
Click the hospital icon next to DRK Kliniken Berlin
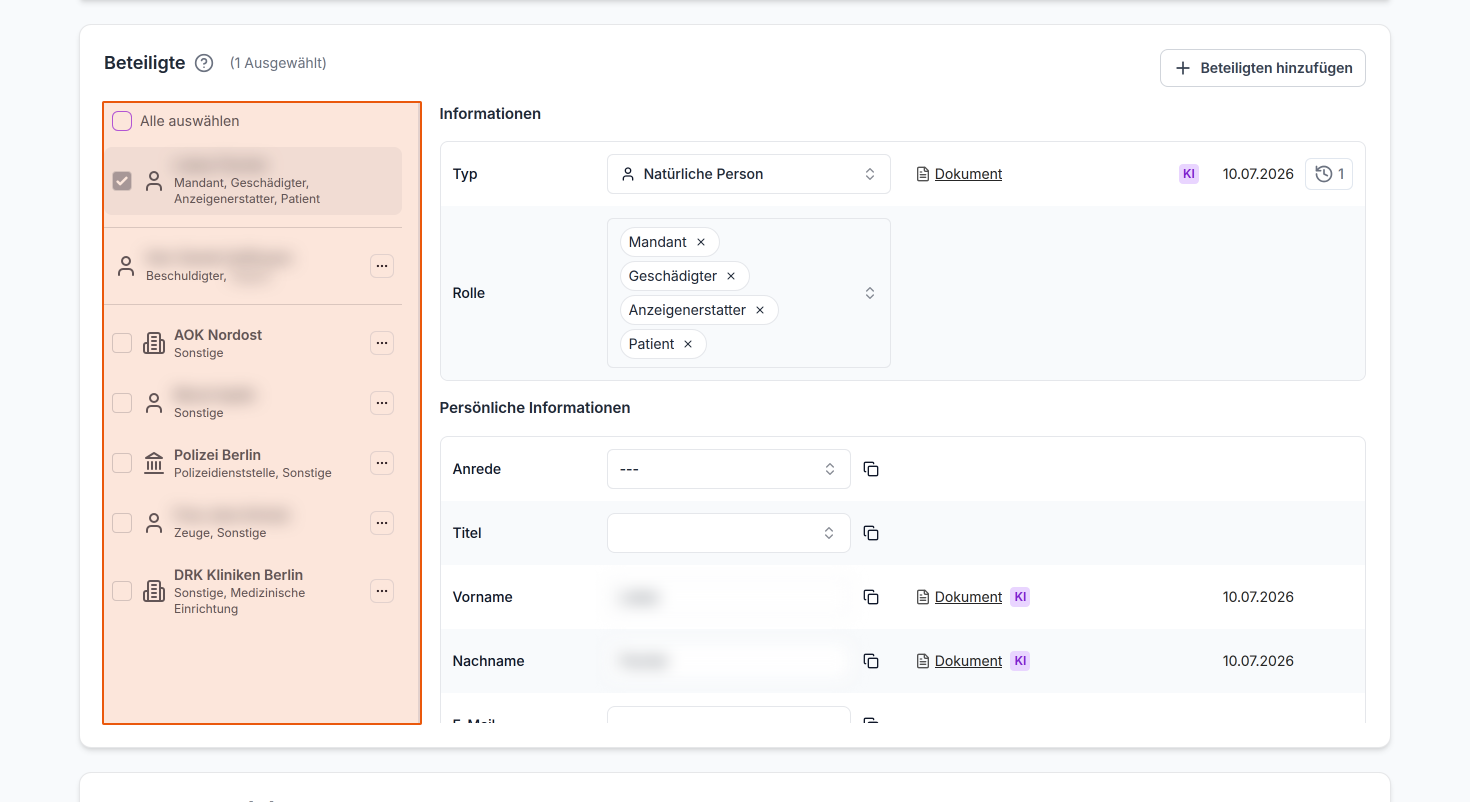pyautogui.click(x=154, y=591)
